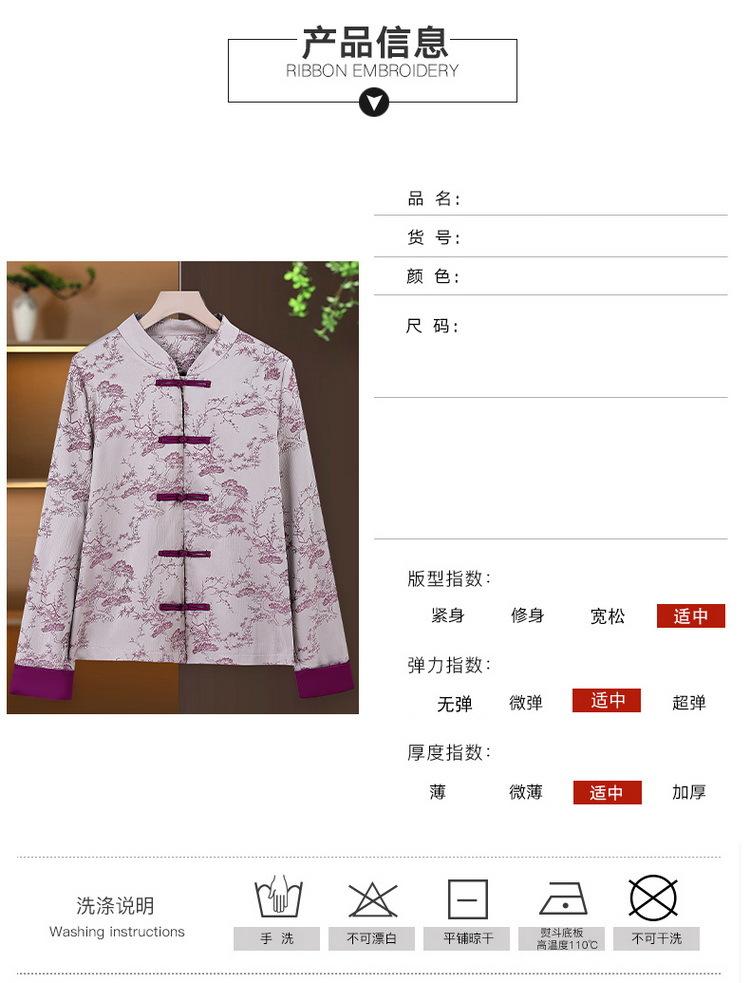Select 微薄 thickness option
The image size is (750, 983).
click(526, 792)
